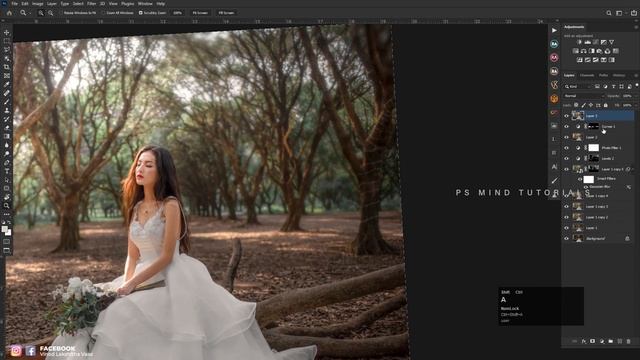Screen dimensions: 640x360
Task: Select the Photo Filter 1 mask thumbnail
Action: coord(593,148)
